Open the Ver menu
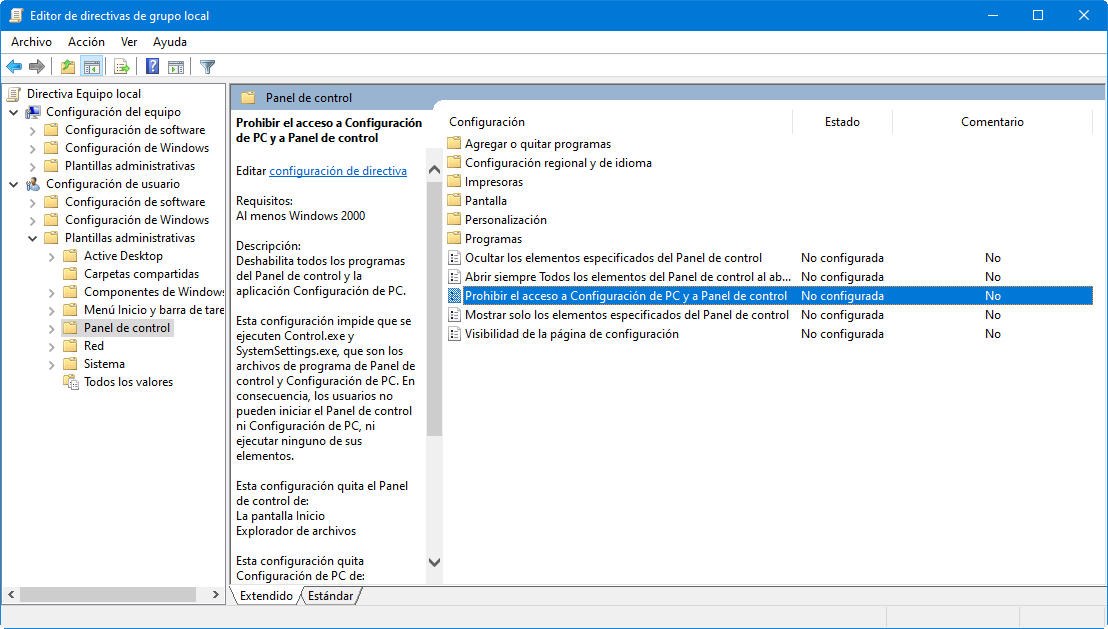 point(129,42)
